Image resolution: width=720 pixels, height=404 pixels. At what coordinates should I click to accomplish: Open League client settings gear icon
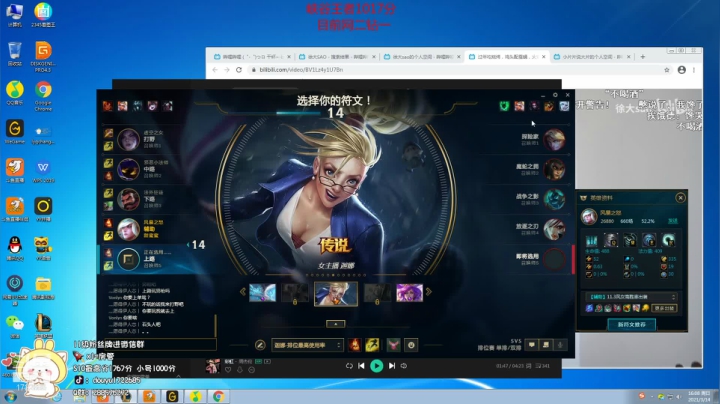(x=555, y=95)
